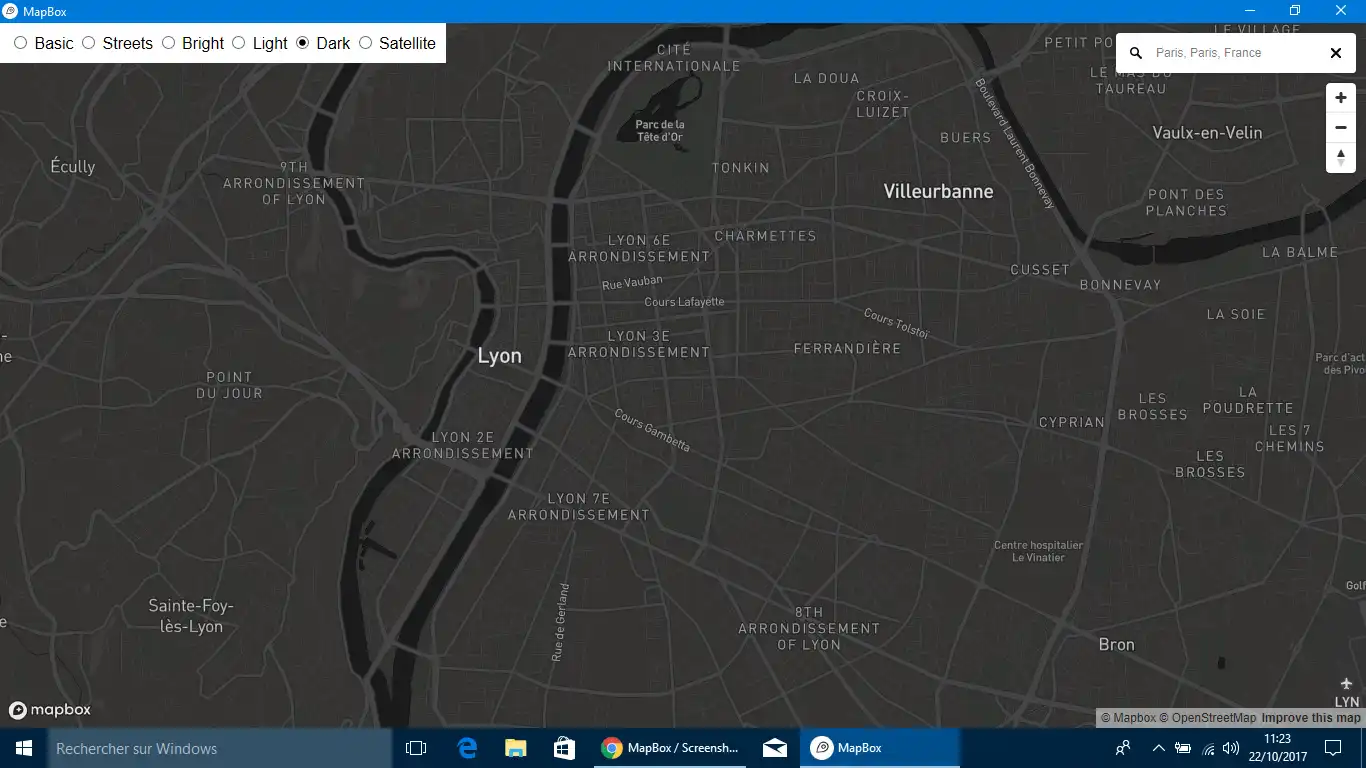The image size is (1366, 768).
Task: Open the Wi-Fi network tray icon
Action: point(1207,748)
